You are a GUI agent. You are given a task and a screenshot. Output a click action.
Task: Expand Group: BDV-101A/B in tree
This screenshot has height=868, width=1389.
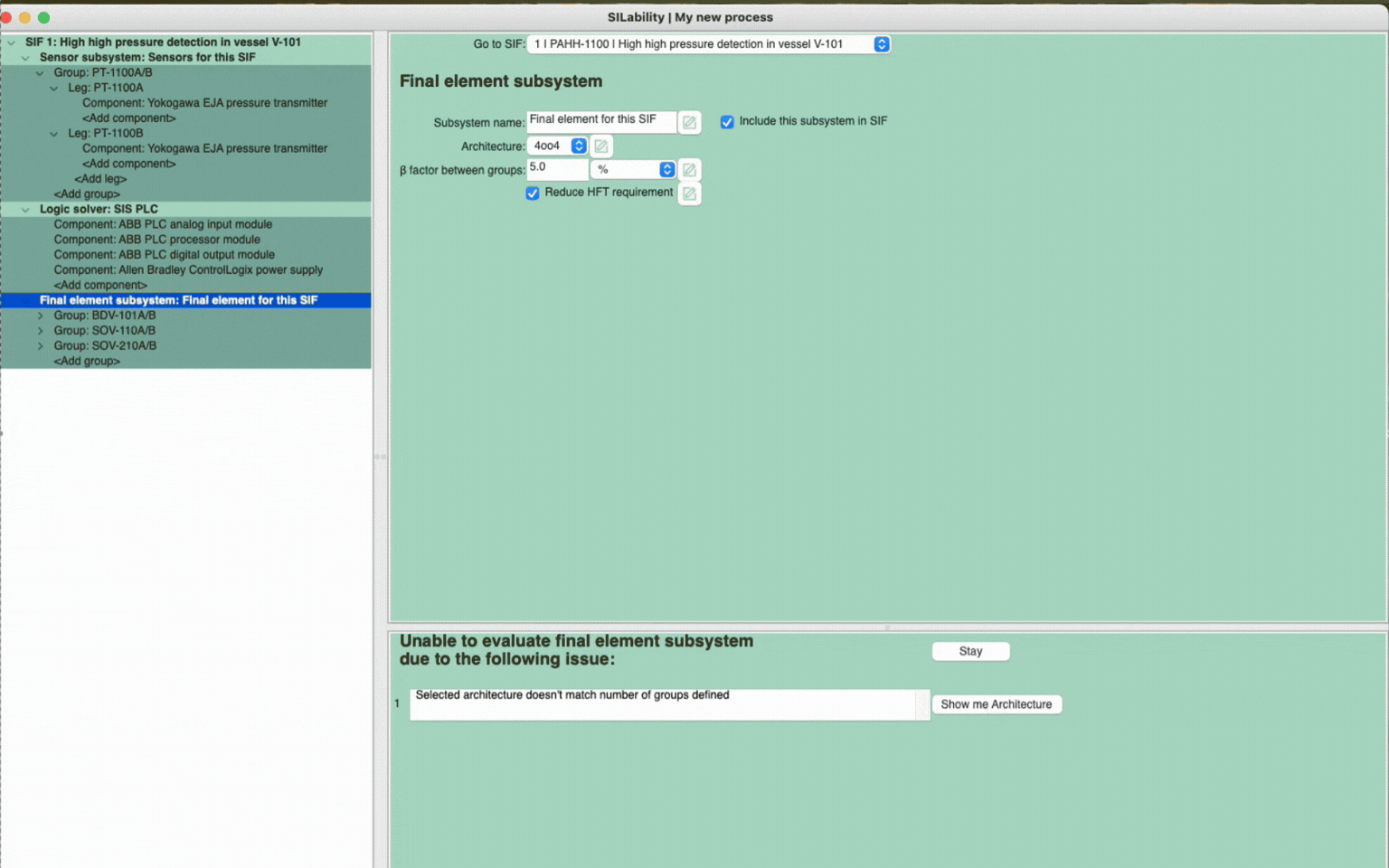41,316
